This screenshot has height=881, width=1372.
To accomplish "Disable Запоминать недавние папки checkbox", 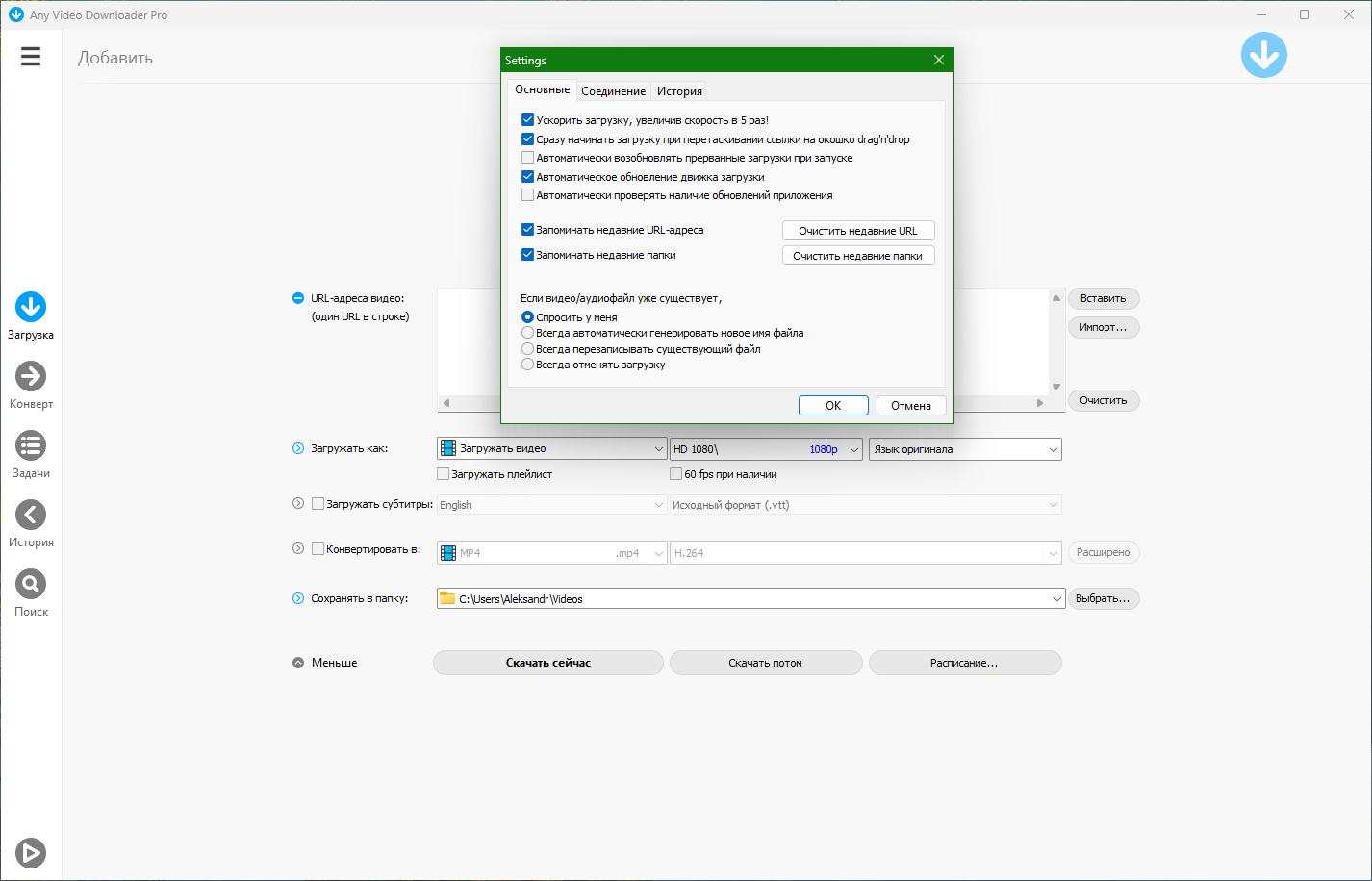I will (x=527, y=255).
